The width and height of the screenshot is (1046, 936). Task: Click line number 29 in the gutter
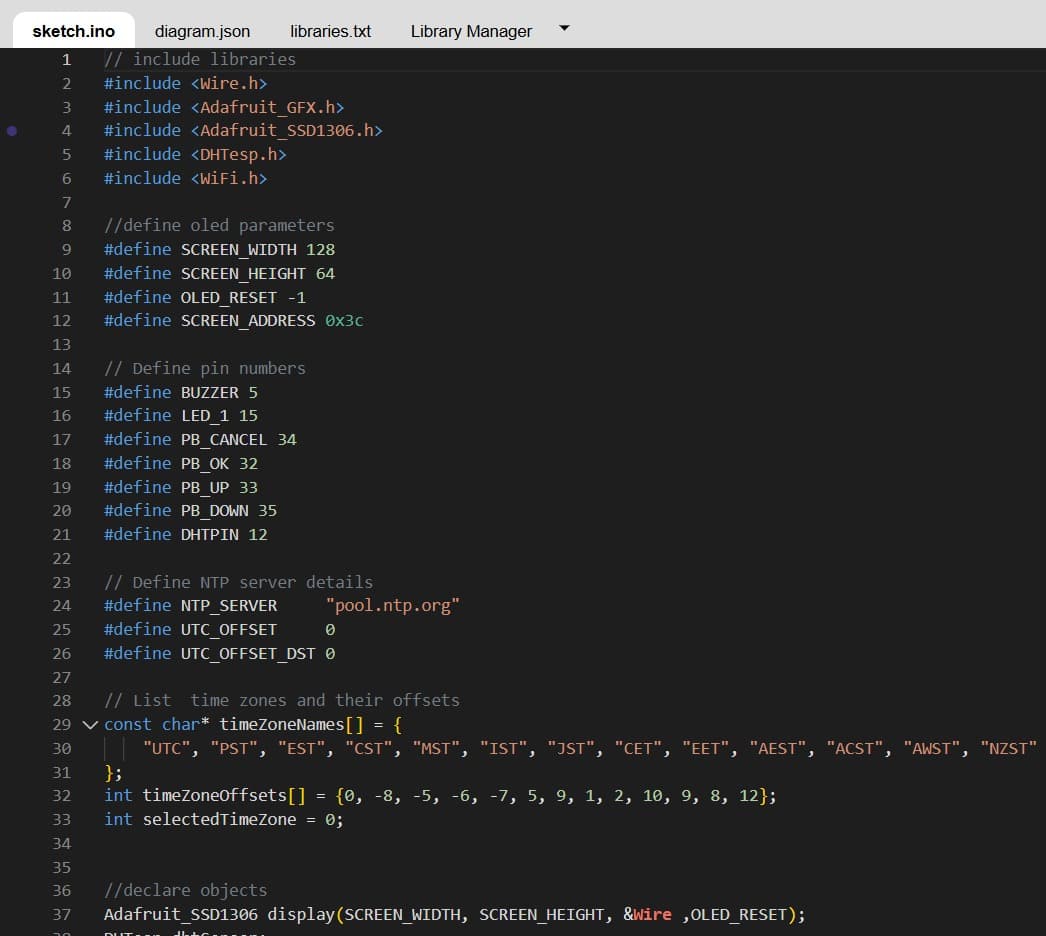(x=61, y=725)
